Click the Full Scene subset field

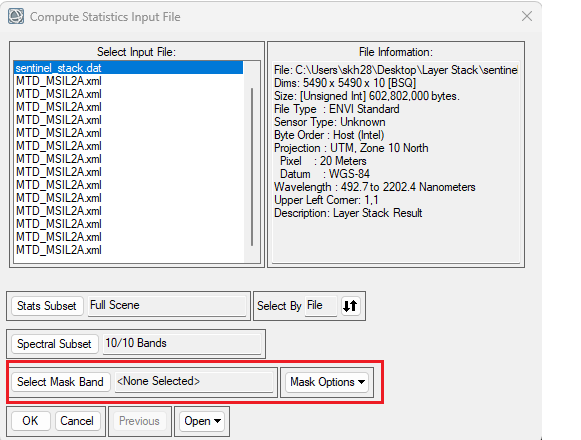(x=167, y=306)
